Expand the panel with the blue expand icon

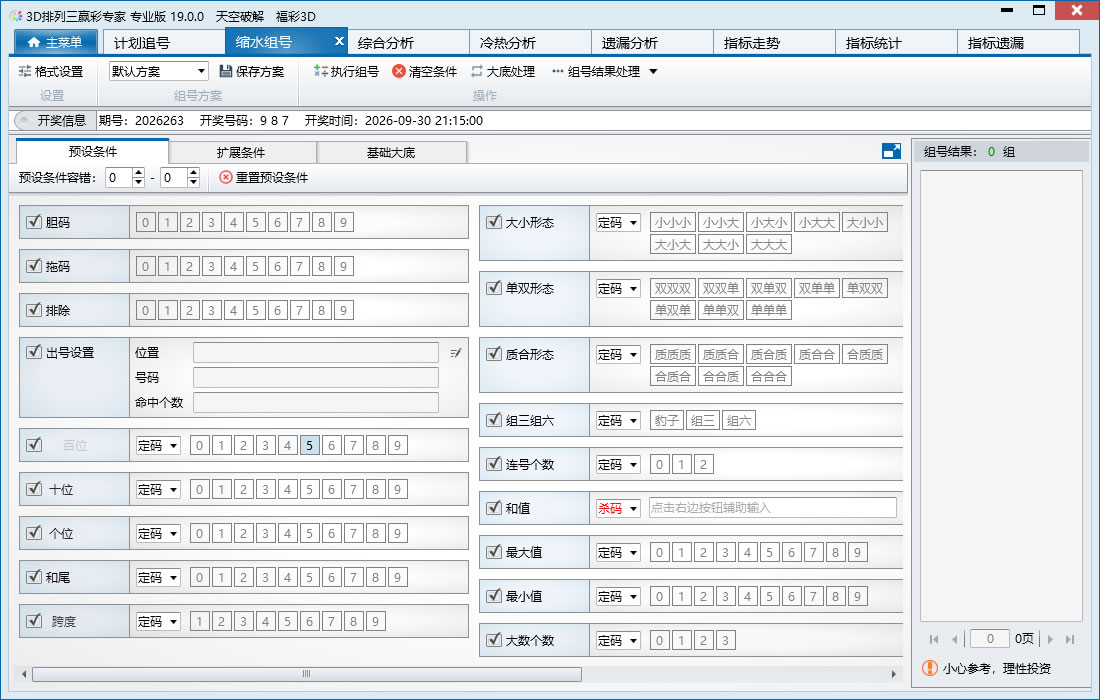891,151
